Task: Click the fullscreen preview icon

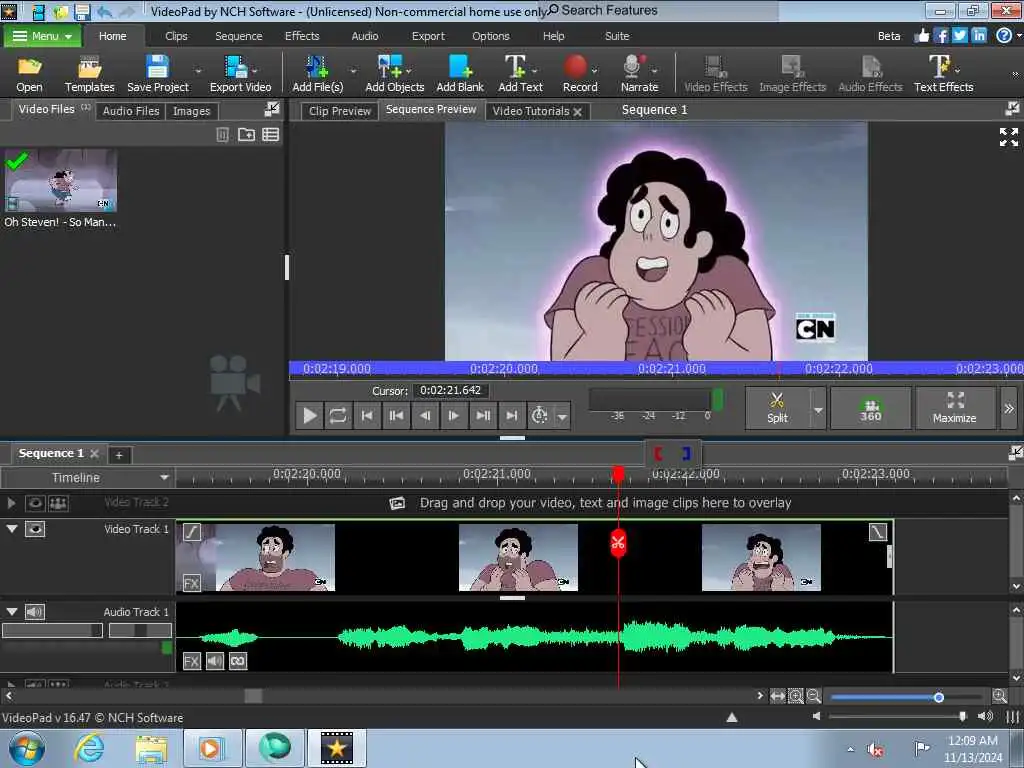Action: [x=1008, y=136]
